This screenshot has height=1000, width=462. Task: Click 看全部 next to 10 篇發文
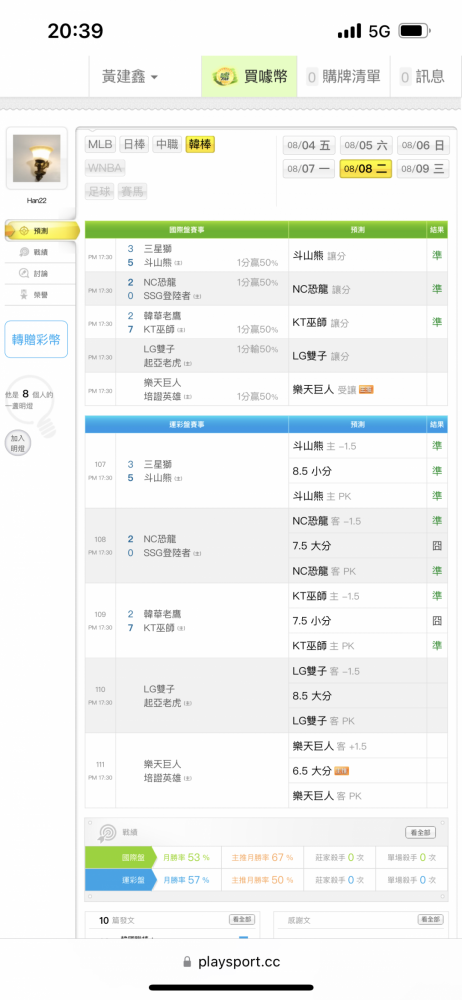pyautogui.click(x=242, y=920)
